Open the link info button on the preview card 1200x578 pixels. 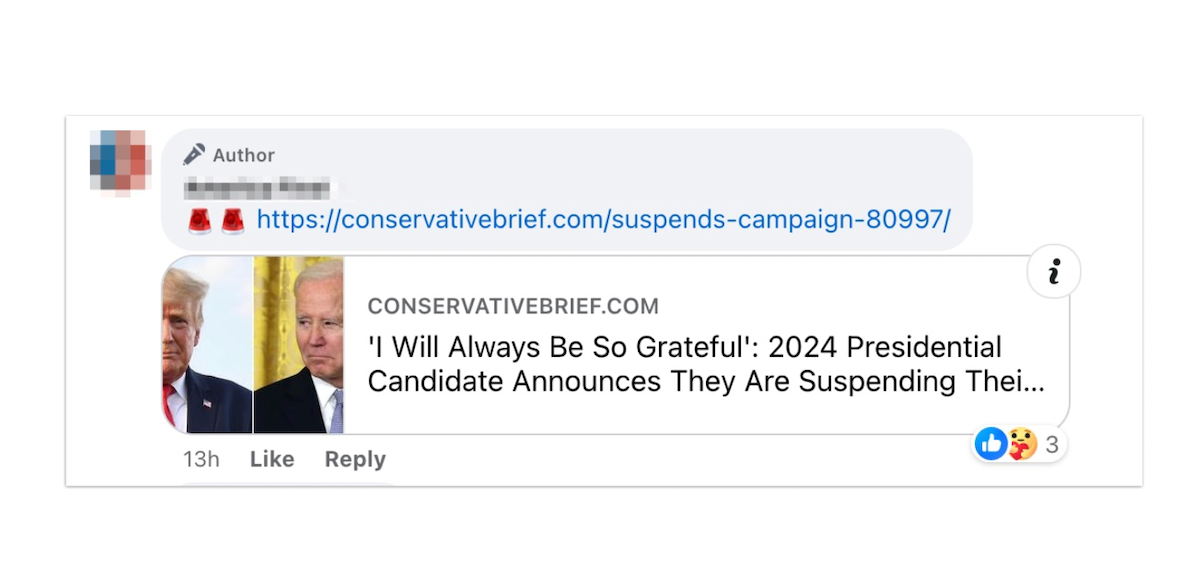click(x=1053, y=270)
